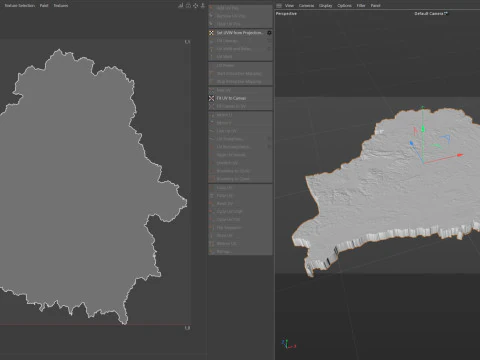
Task: Open the Display menu in viewport
Action: click(x=325, y=5)
